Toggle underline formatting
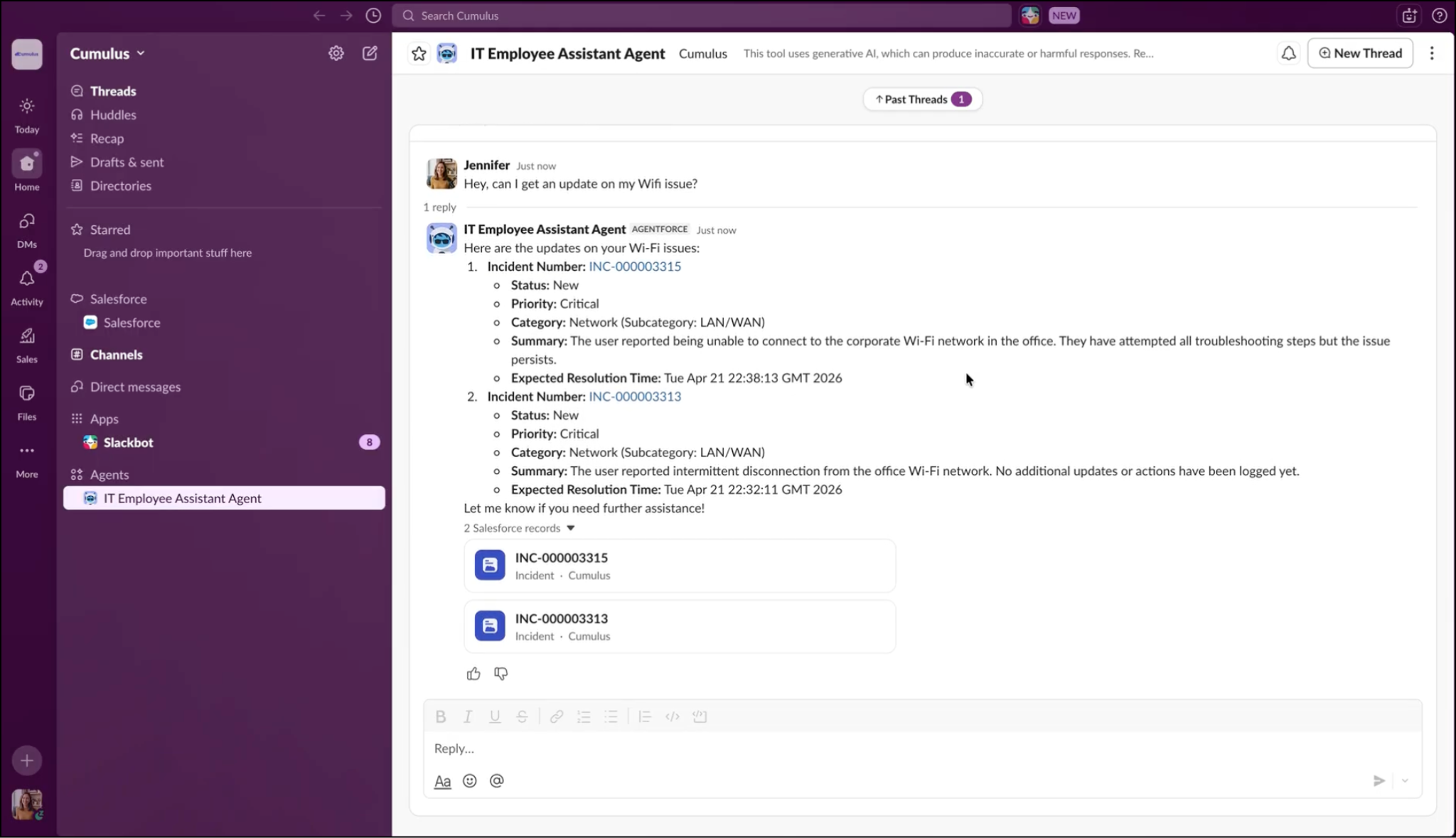 (x=495, y=716)
